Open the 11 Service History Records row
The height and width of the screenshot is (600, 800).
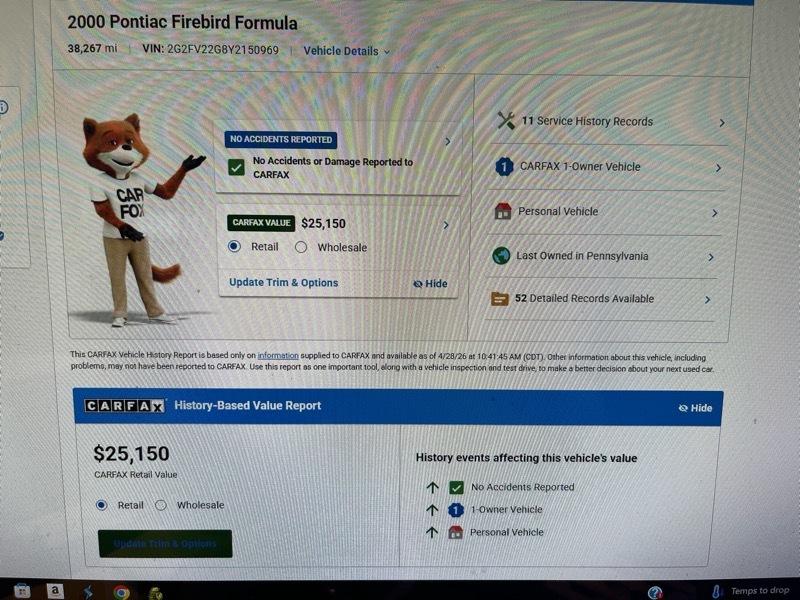pyautogui.click(x=609, y=122)
